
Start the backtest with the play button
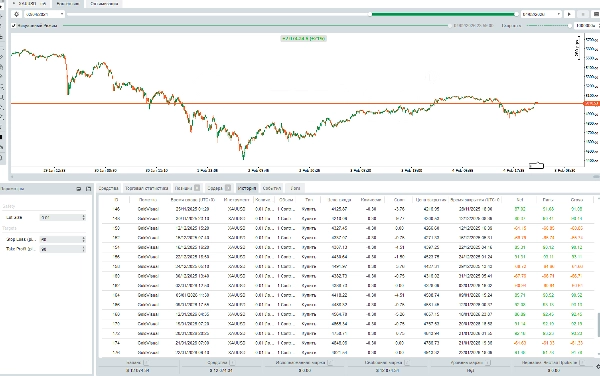[569, 14]
